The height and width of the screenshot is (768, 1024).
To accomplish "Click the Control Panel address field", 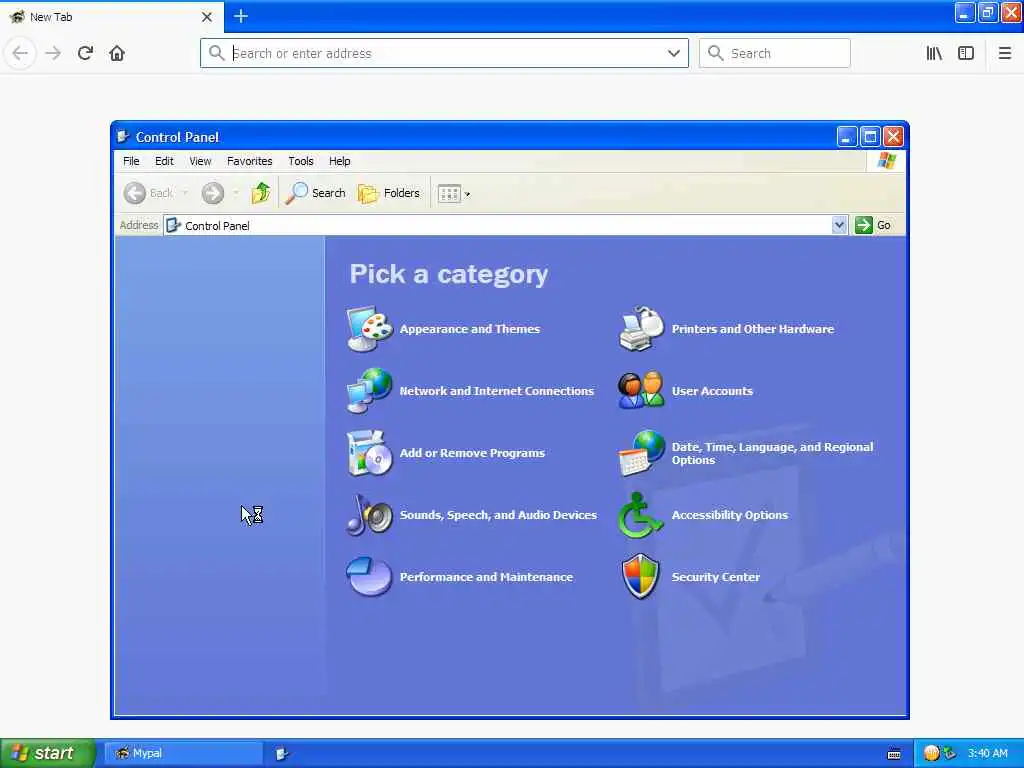I will tap(505, 225).
